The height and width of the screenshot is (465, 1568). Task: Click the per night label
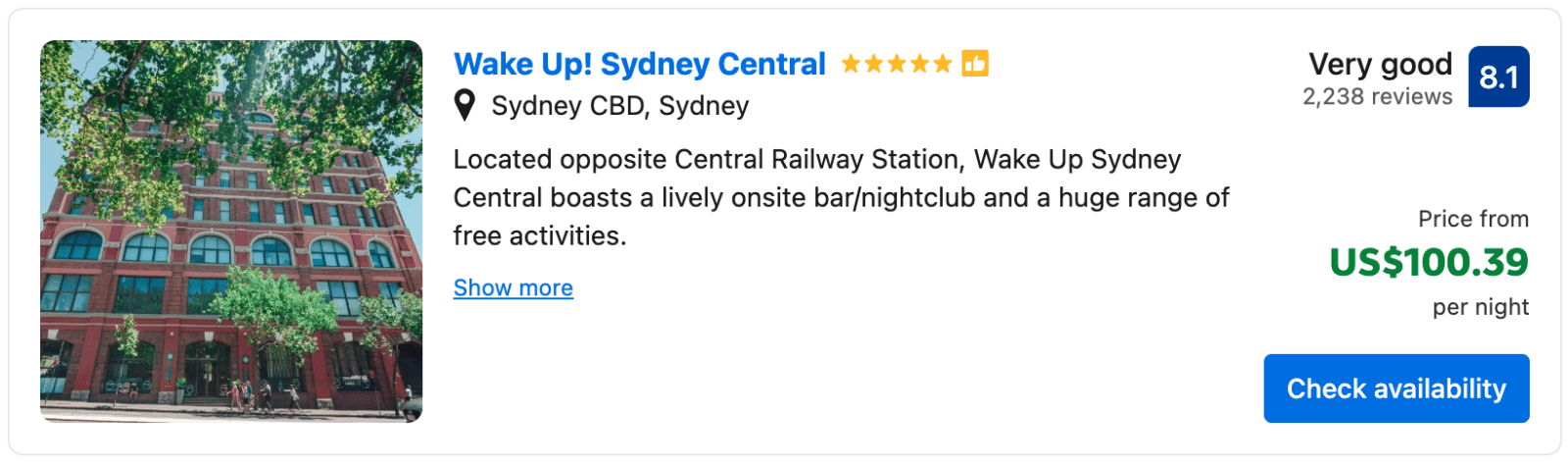click(1481, 307)
